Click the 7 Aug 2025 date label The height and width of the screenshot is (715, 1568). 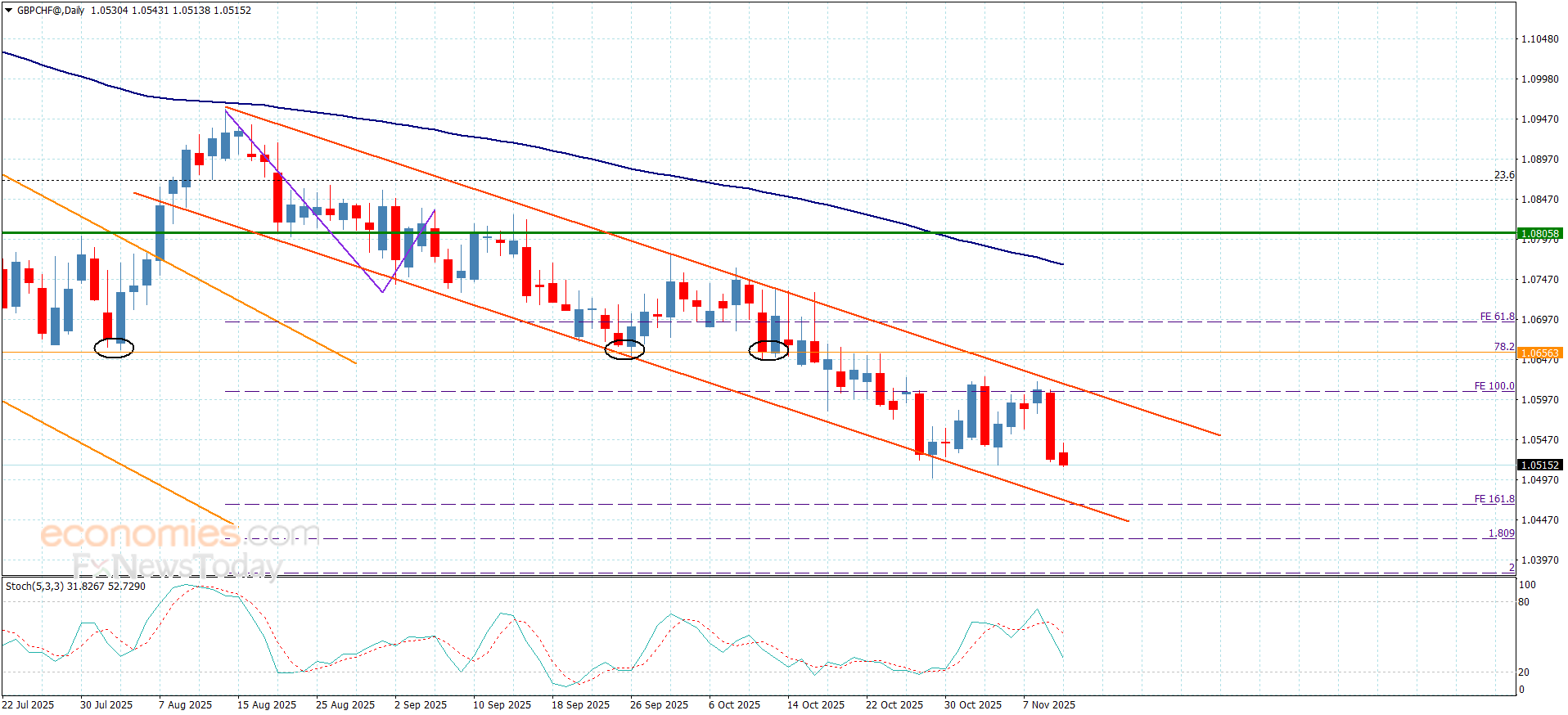(185, 705)
